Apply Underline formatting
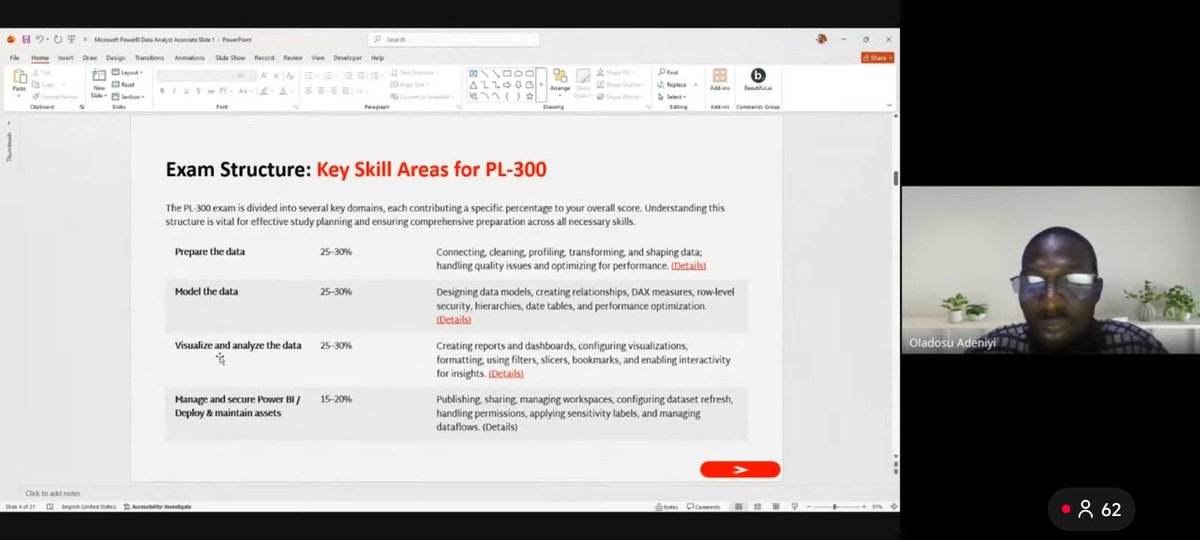1200x540 pixels. [185, 91]
